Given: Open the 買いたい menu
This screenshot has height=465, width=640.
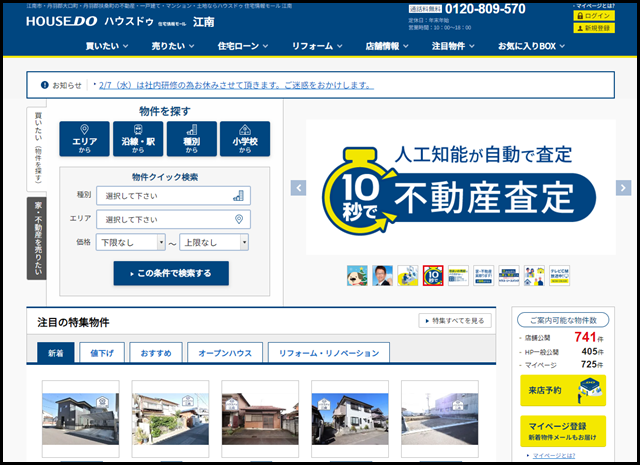Looking at the screenshot, I should click(x=107, y=46).
